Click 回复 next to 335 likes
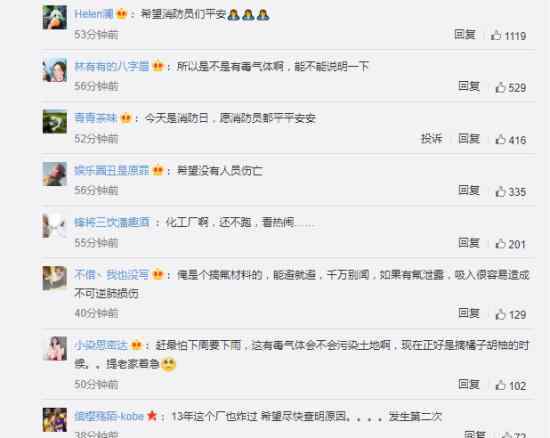The width and height of the screenshot is (550, 438). click(x=469, y=190)
